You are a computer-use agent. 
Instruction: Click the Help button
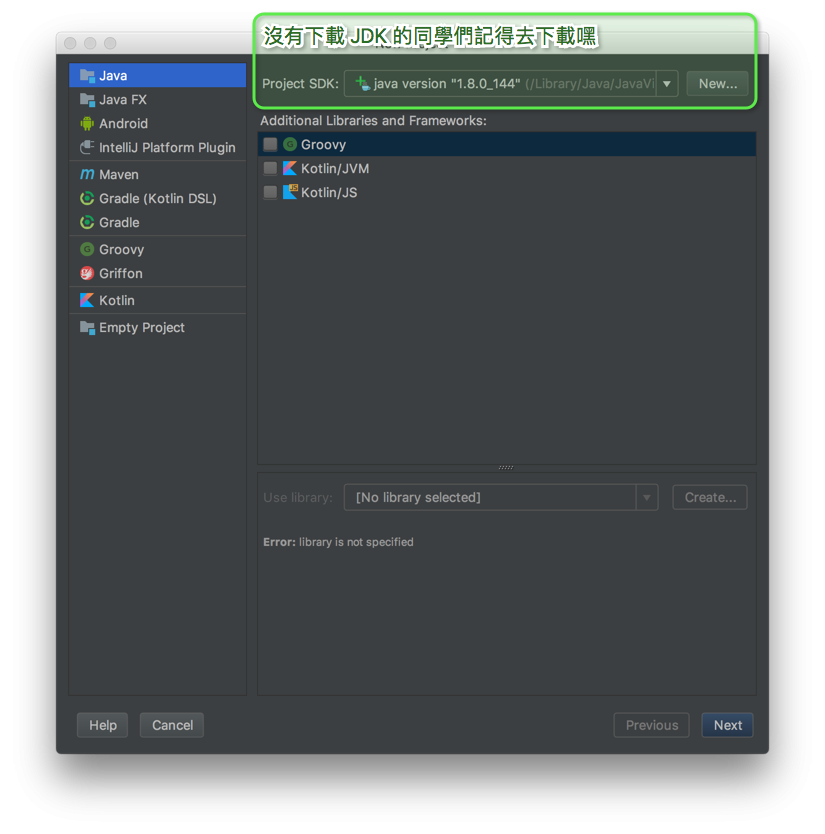point(103,725)
